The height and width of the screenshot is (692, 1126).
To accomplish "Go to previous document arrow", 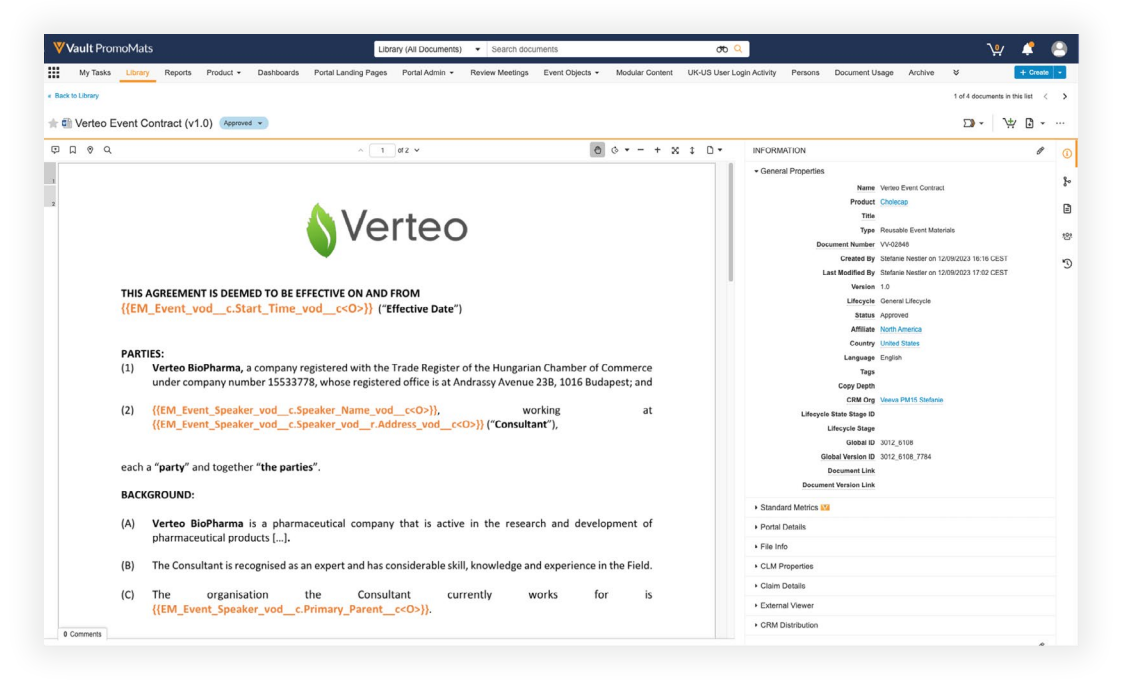I will coord(1046,96).
